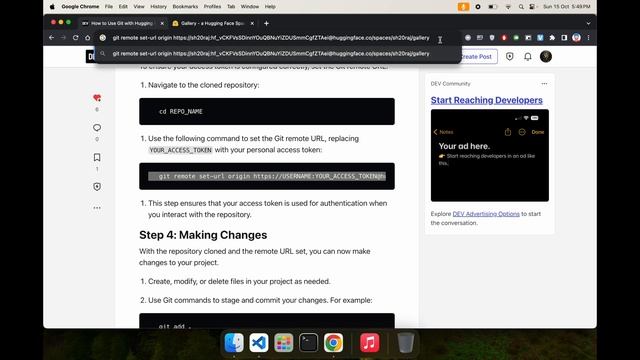640x360 pixels.
Task: Open the Bookmarks menu
Action: point(185,7)
